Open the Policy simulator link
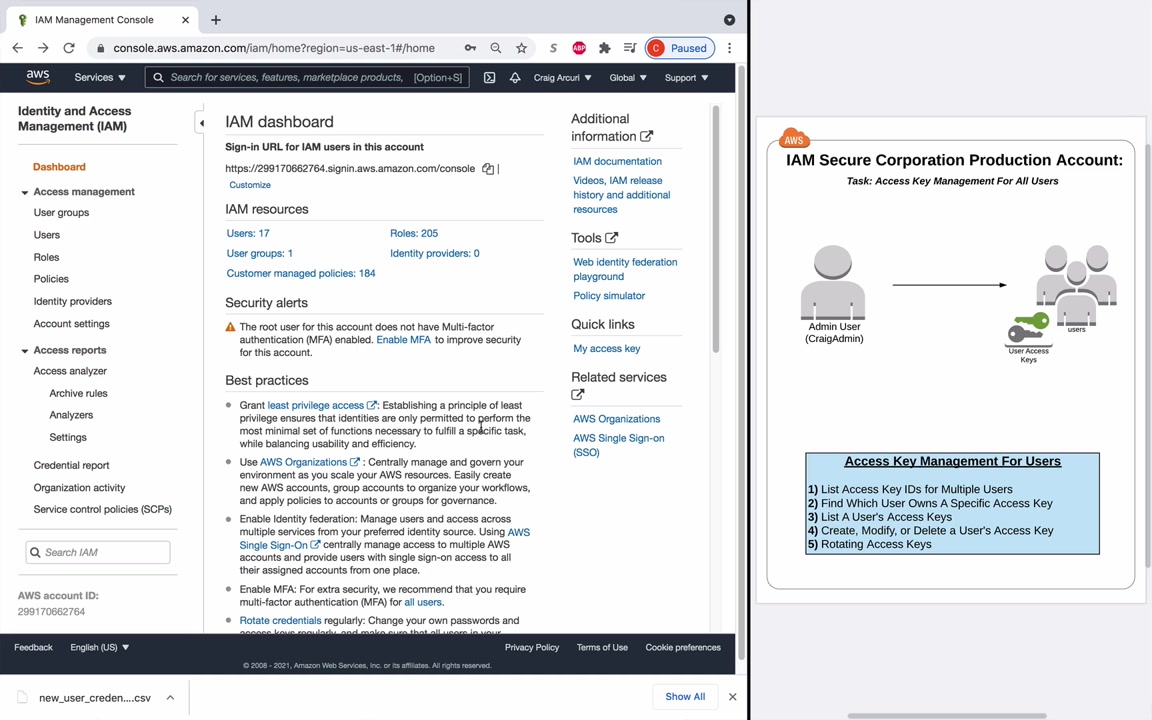 tap(609, 295)
